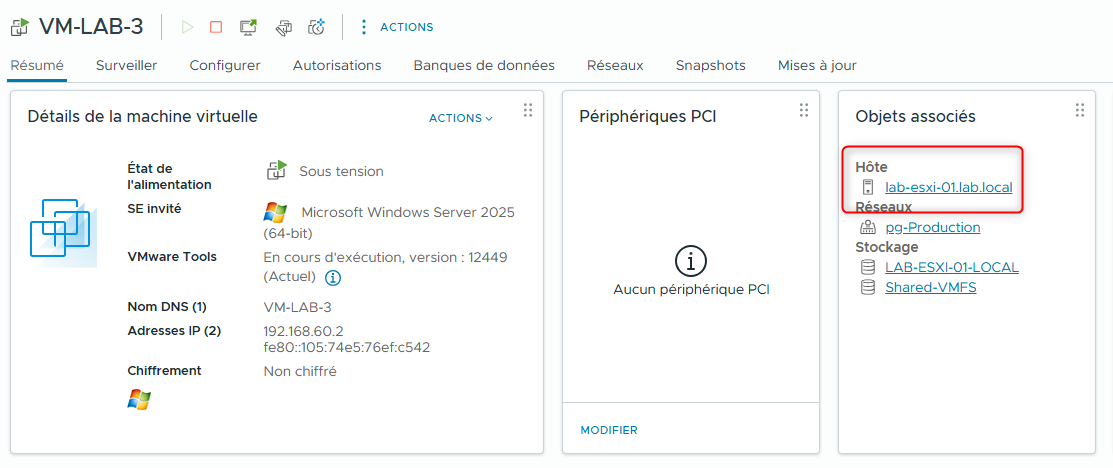The height and width of the screenshot is (468, 1113).
Task: Click the Power Off stop icon
Action: pos(216,27)
